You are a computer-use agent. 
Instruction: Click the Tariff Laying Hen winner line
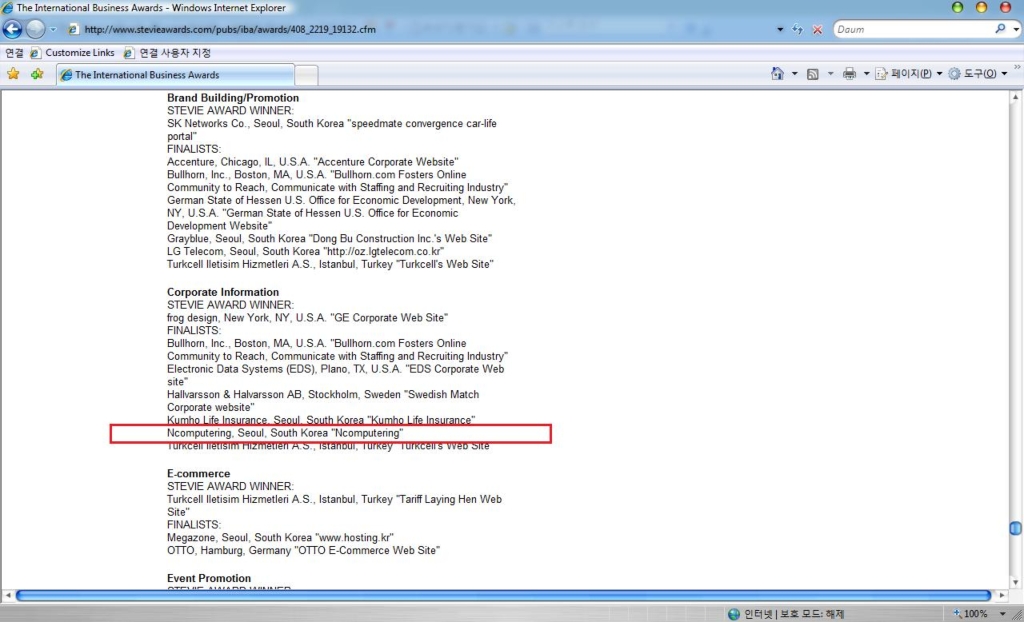click(x=334, y=506)
